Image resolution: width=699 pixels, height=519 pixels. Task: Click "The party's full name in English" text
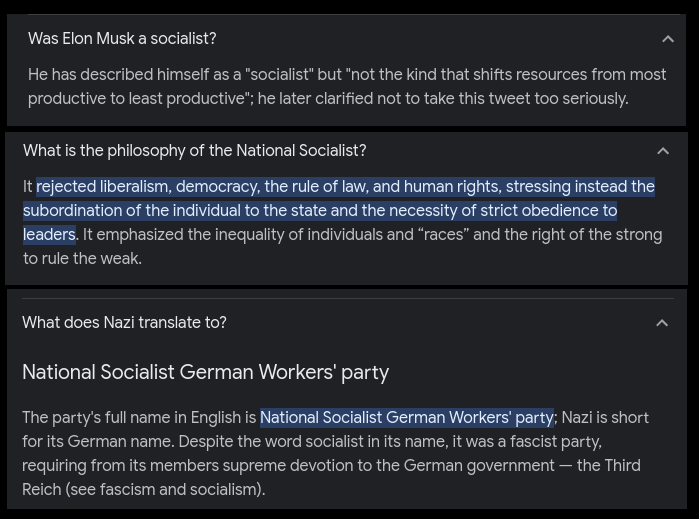click(x=138, y=418)
